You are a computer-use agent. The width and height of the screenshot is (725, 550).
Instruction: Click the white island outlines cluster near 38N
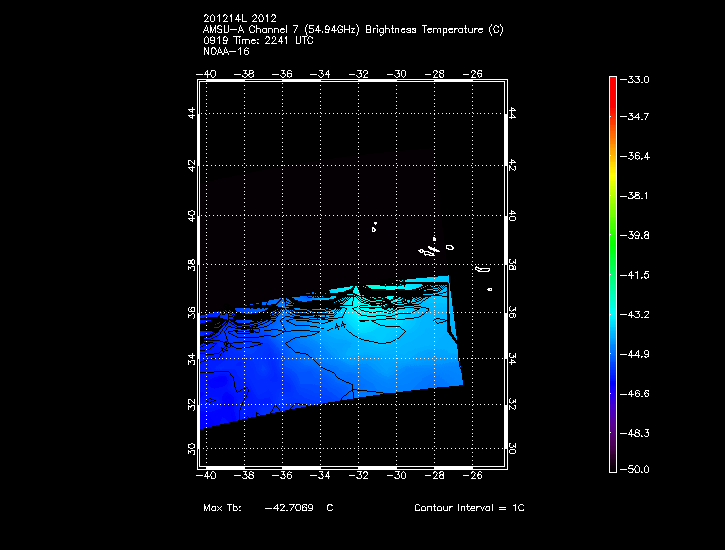click(432, 247)
